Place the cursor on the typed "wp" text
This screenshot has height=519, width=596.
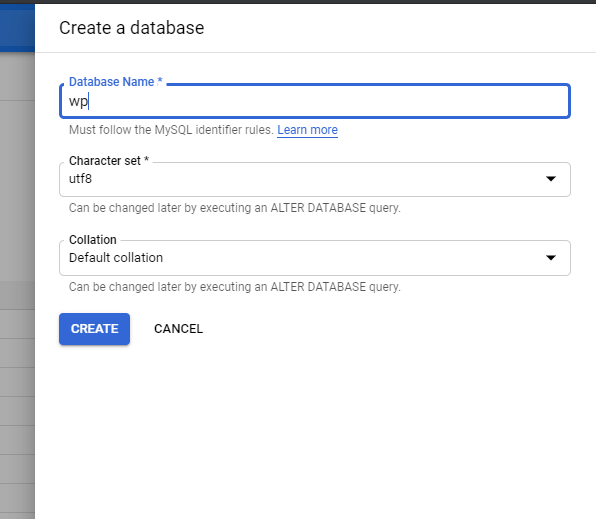pyautogui.click(x=78, y=102)
